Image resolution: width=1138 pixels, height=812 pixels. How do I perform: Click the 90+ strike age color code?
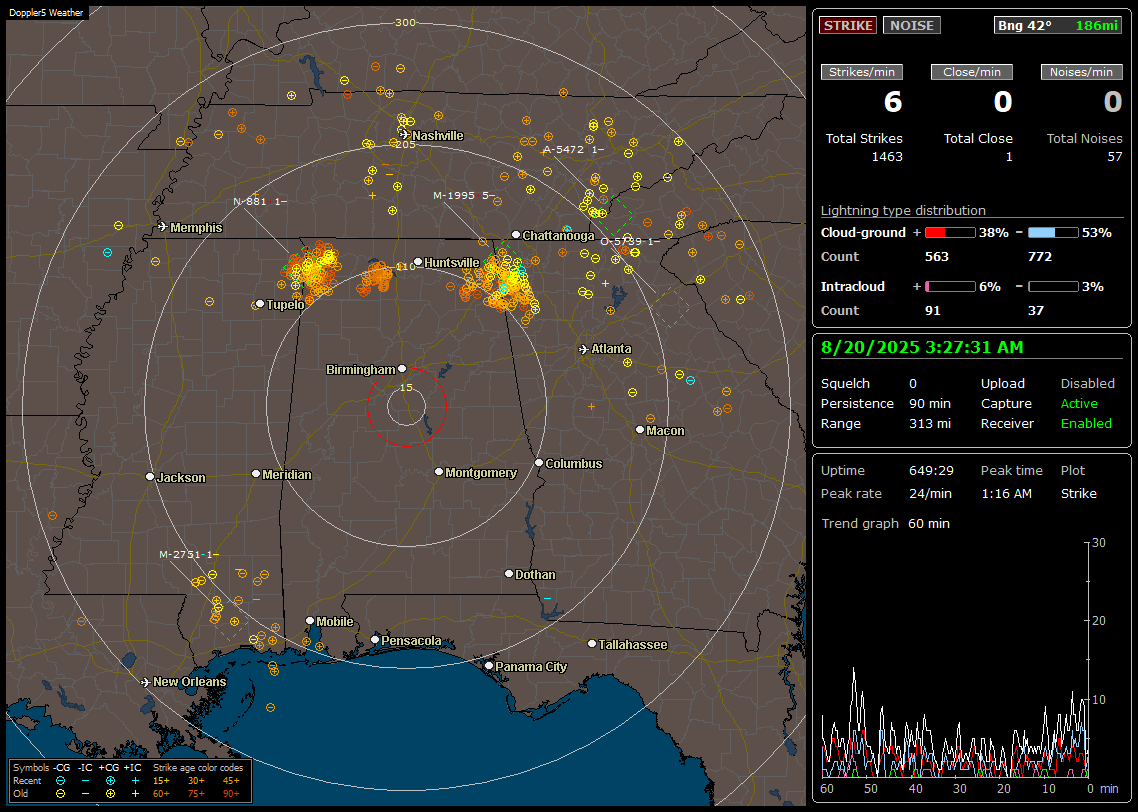point(231,794)
